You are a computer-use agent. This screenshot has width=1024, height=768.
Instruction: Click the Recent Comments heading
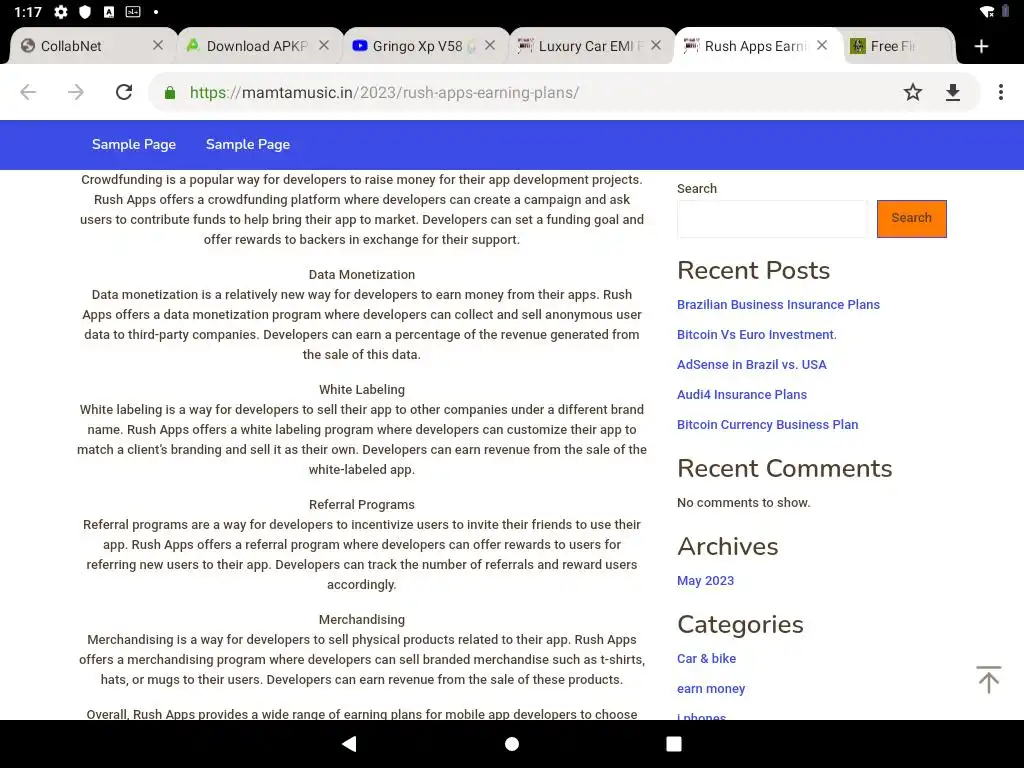pyautogui.click(x=784, y=468)
